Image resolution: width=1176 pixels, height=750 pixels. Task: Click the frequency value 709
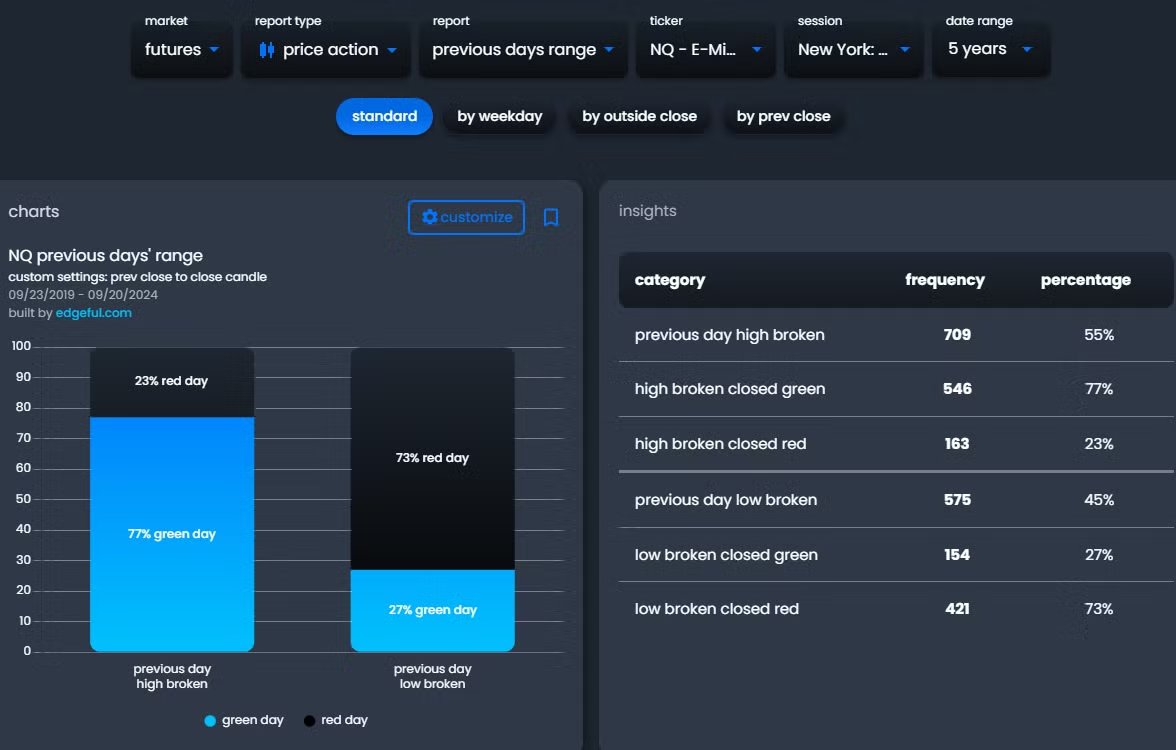(957, 335)
